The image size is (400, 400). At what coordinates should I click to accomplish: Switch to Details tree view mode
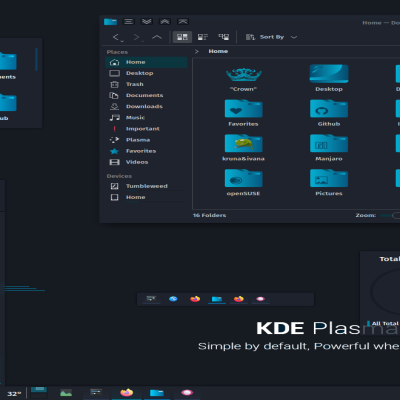point(224,37)
